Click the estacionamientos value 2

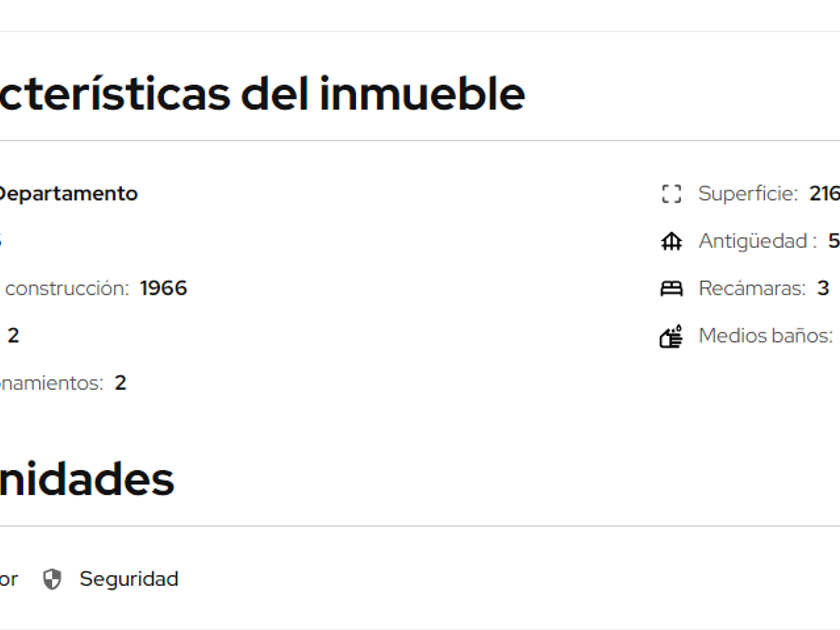coord(120,383)
